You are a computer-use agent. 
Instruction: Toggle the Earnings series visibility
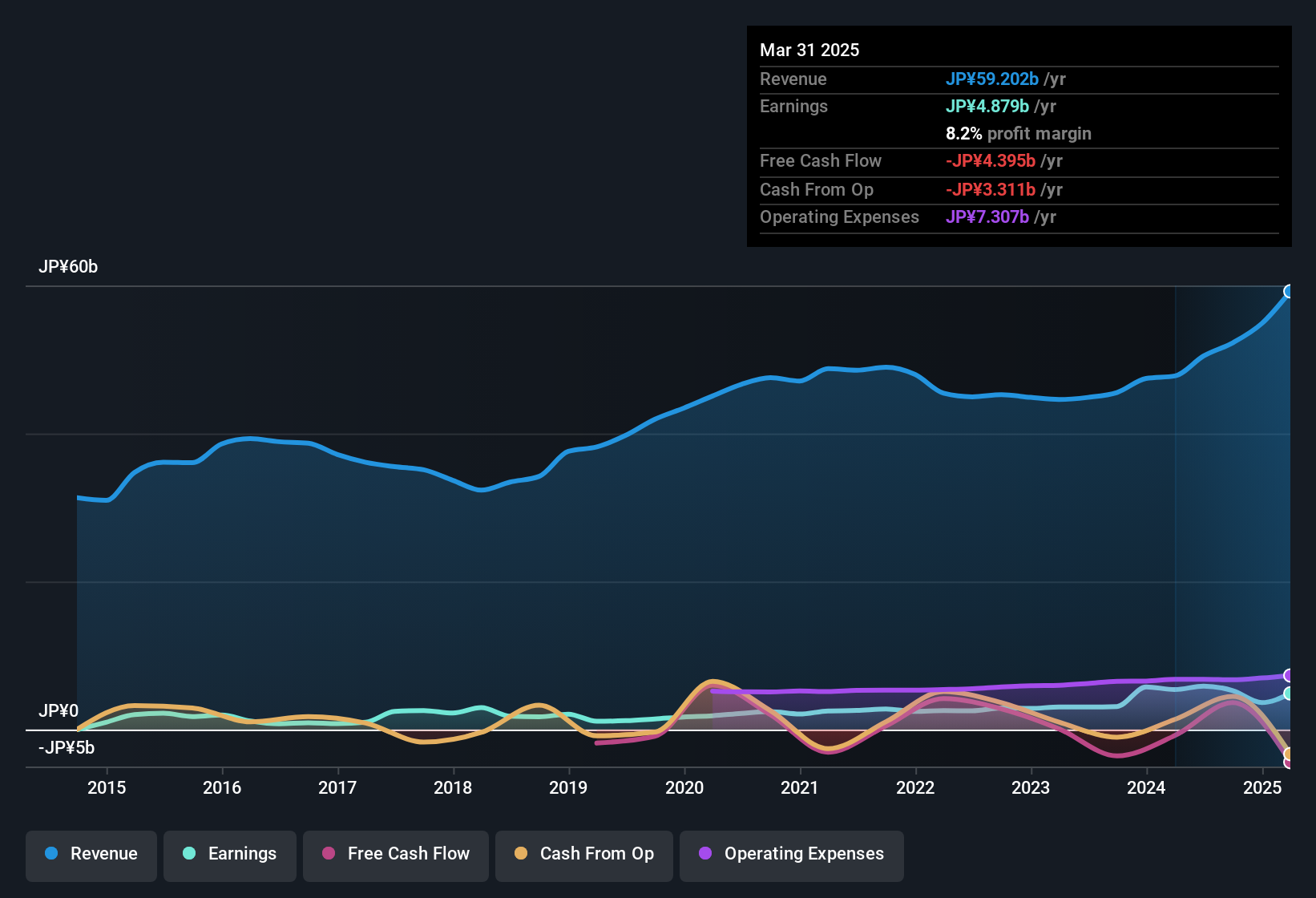(x=229, y=855)
